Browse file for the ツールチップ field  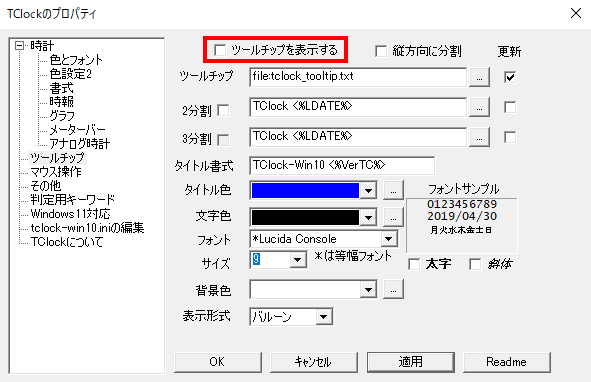[479, 77]
